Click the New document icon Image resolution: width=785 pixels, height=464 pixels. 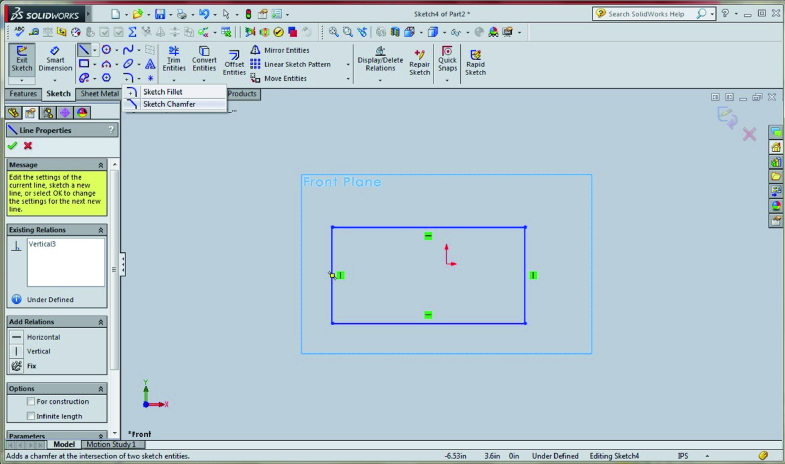(x=116, y=14)
